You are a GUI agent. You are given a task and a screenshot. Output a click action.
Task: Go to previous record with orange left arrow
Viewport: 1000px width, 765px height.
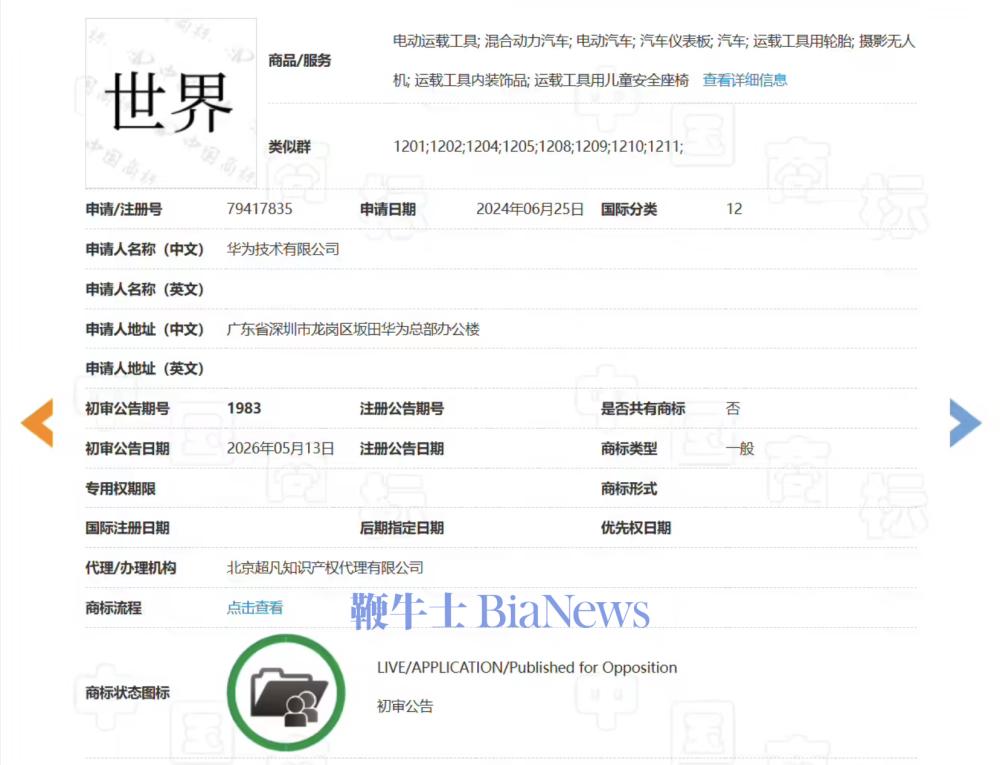37,423
